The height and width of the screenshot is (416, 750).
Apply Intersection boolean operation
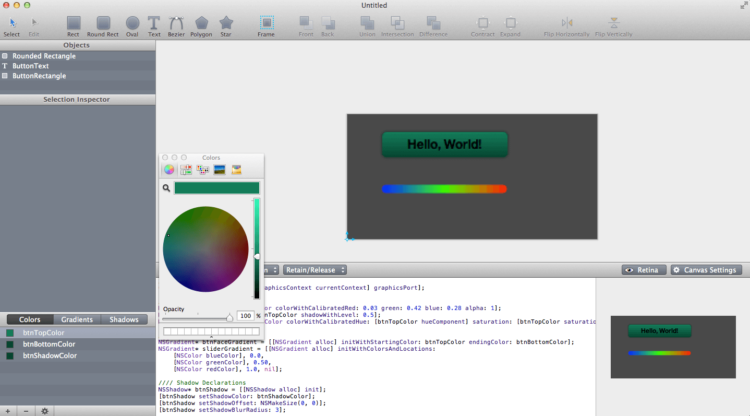pos(397,27)
